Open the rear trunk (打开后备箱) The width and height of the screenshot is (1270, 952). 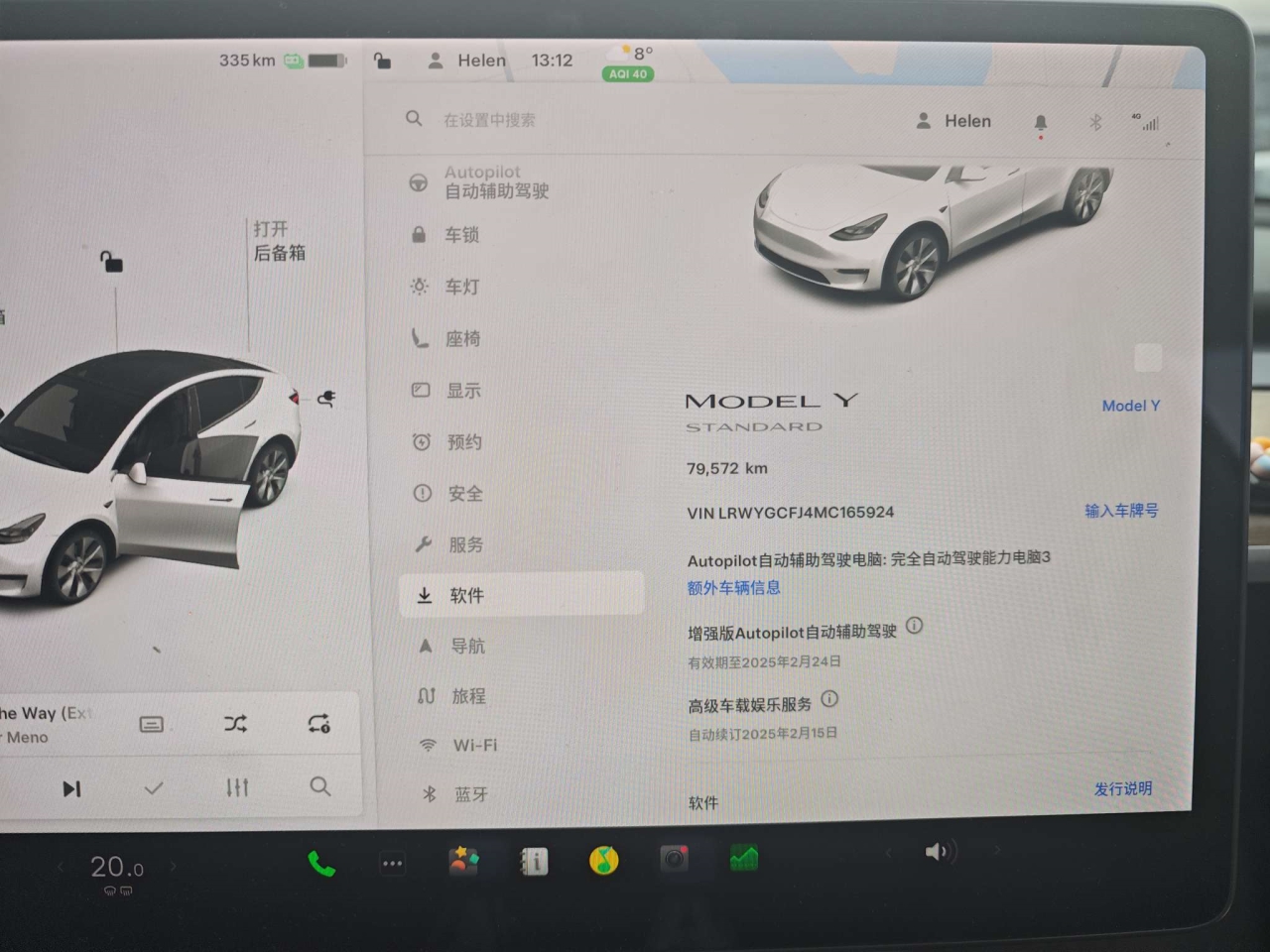[x=279, y=241]
